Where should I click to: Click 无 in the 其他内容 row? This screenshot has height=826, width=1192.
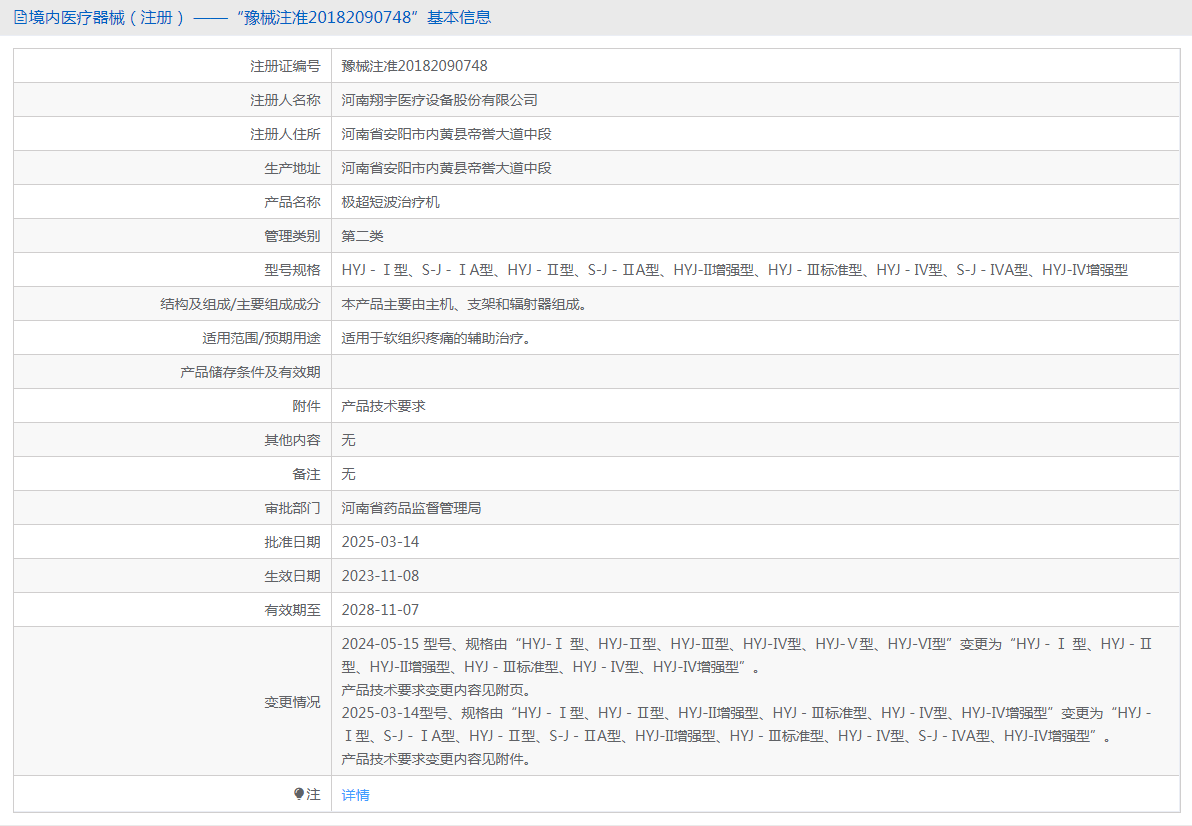point(348,441)
